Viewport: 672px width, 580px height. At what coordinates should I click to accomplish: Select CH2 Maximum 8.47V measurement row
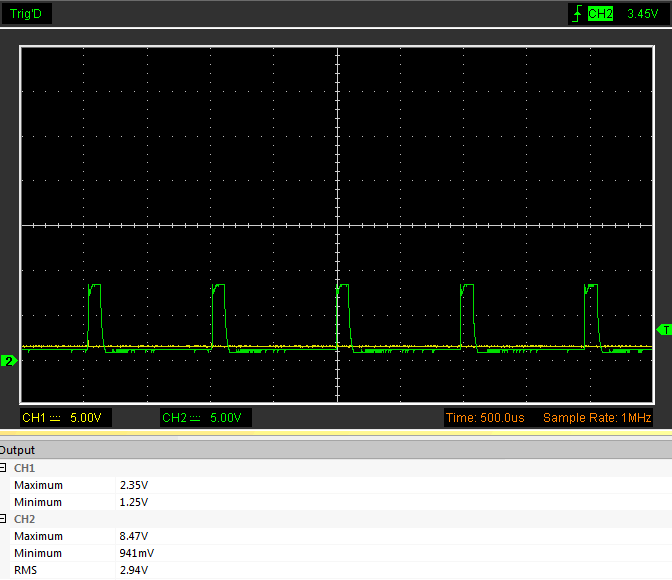pos(80,536)
